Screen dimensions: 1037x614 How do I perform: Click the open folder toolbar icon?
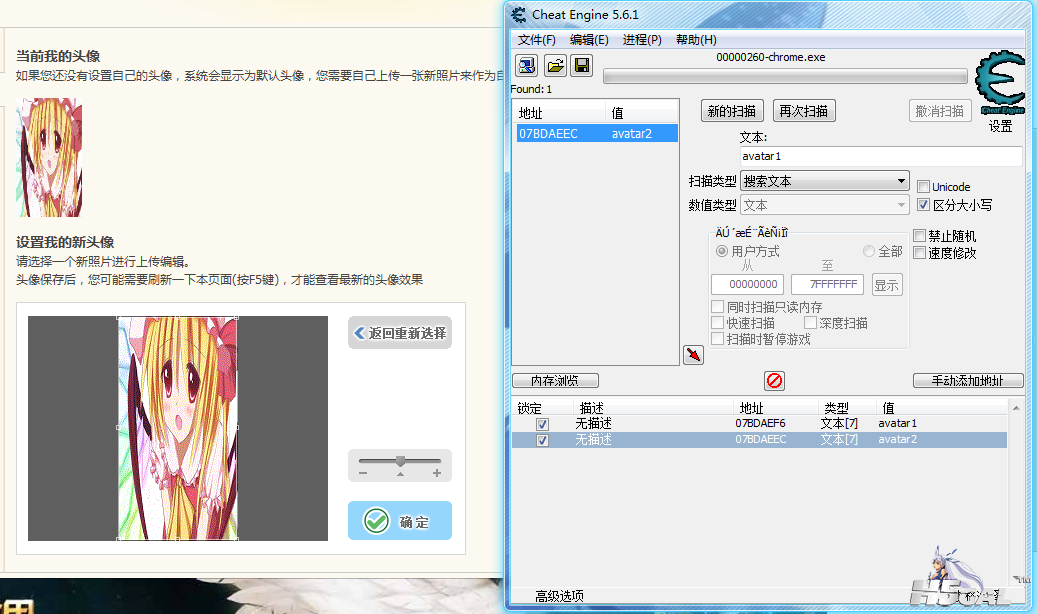click(555, 66)
